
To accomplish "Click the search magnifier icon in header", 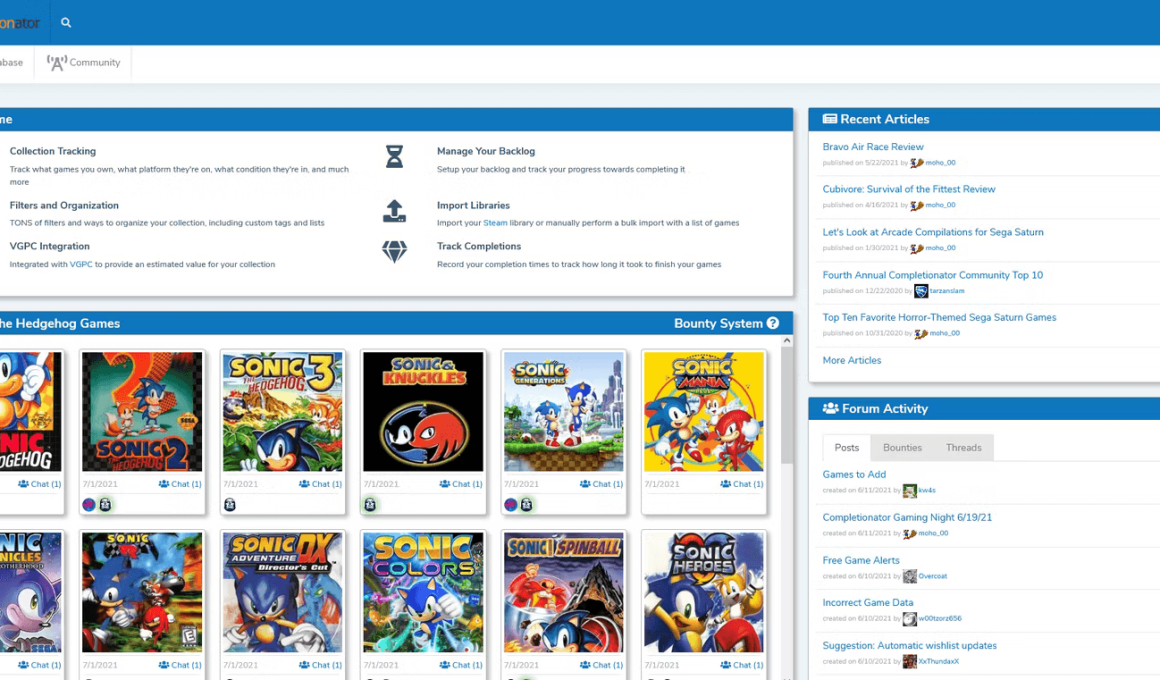I will click(x=66, y=23).
